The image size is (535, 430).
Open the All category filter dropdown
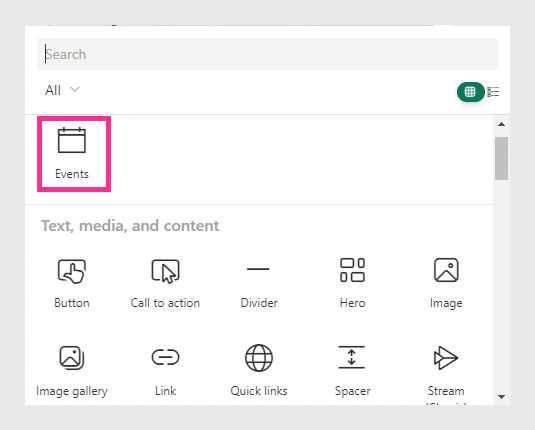click(x=62, y=90)
